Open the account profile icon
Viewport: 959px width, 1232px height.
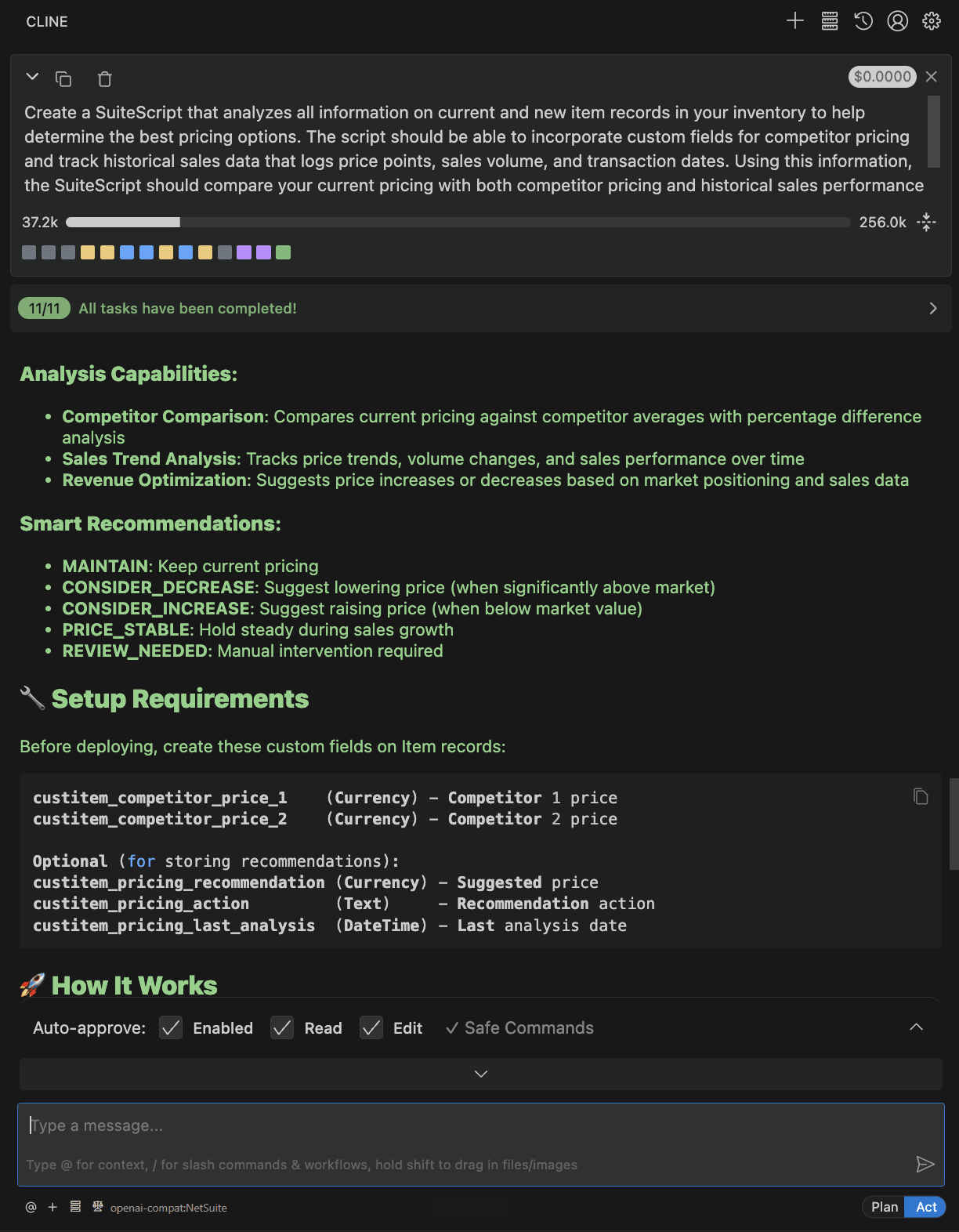[897, 21]
